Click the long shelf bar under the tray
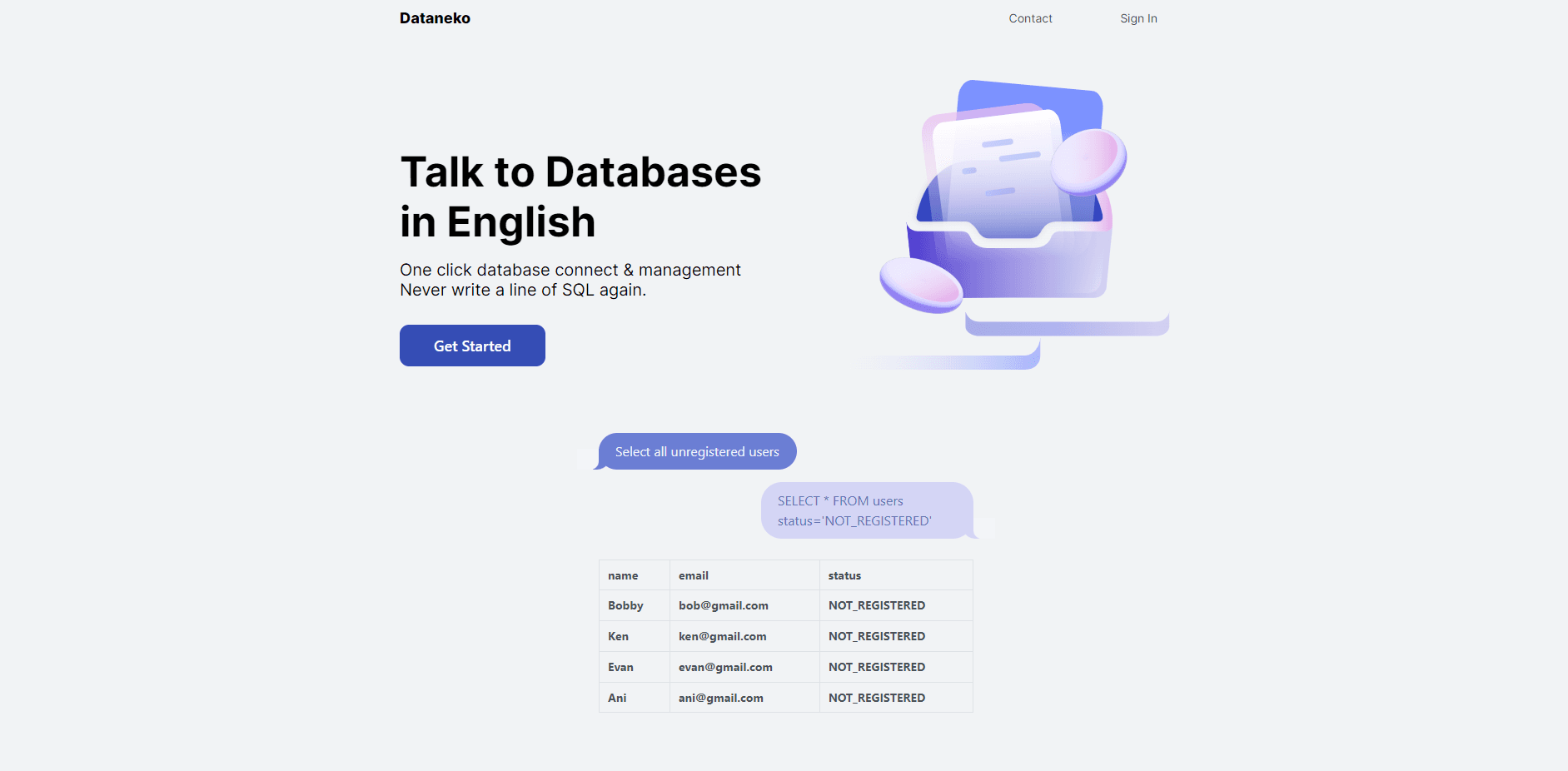 pyautogui.click(x=1067, y=325)
